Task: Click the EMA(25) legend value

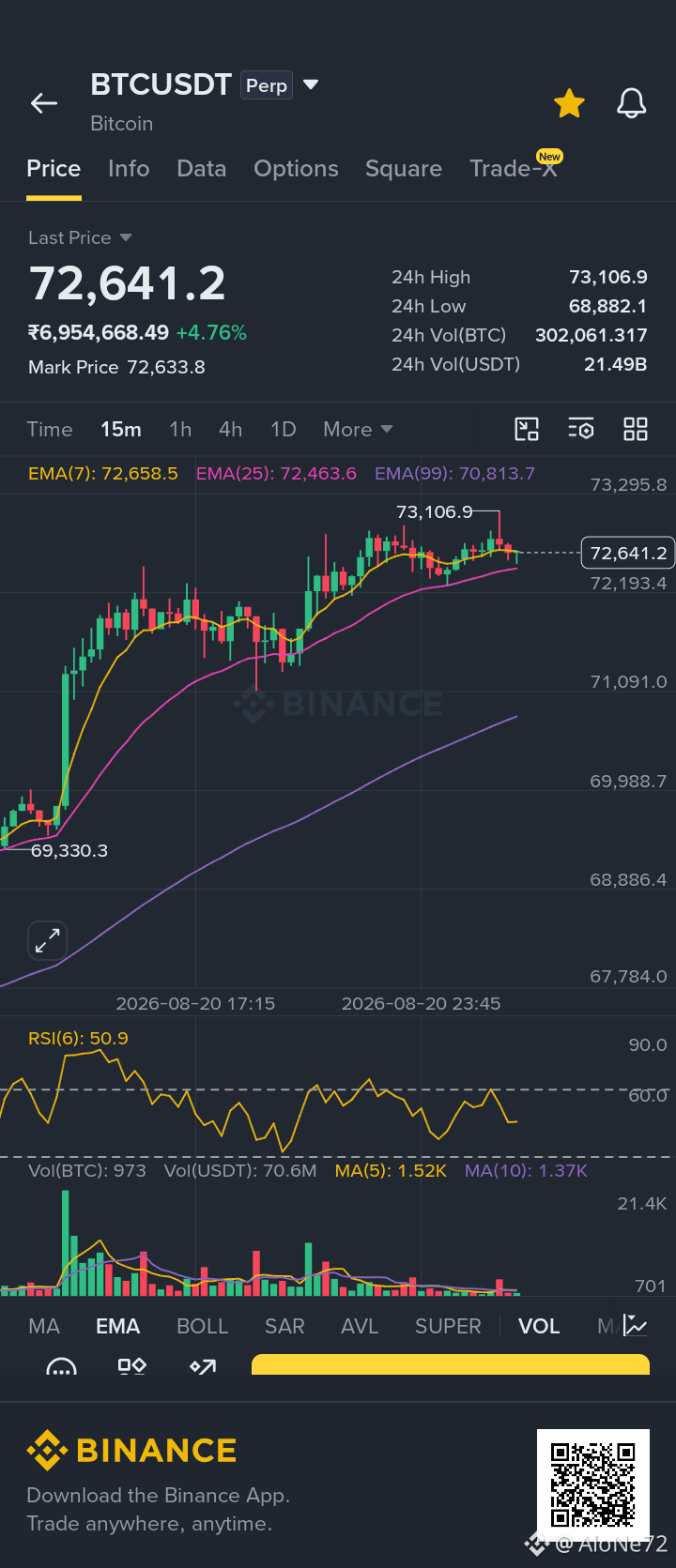Action: pos(276,474)
